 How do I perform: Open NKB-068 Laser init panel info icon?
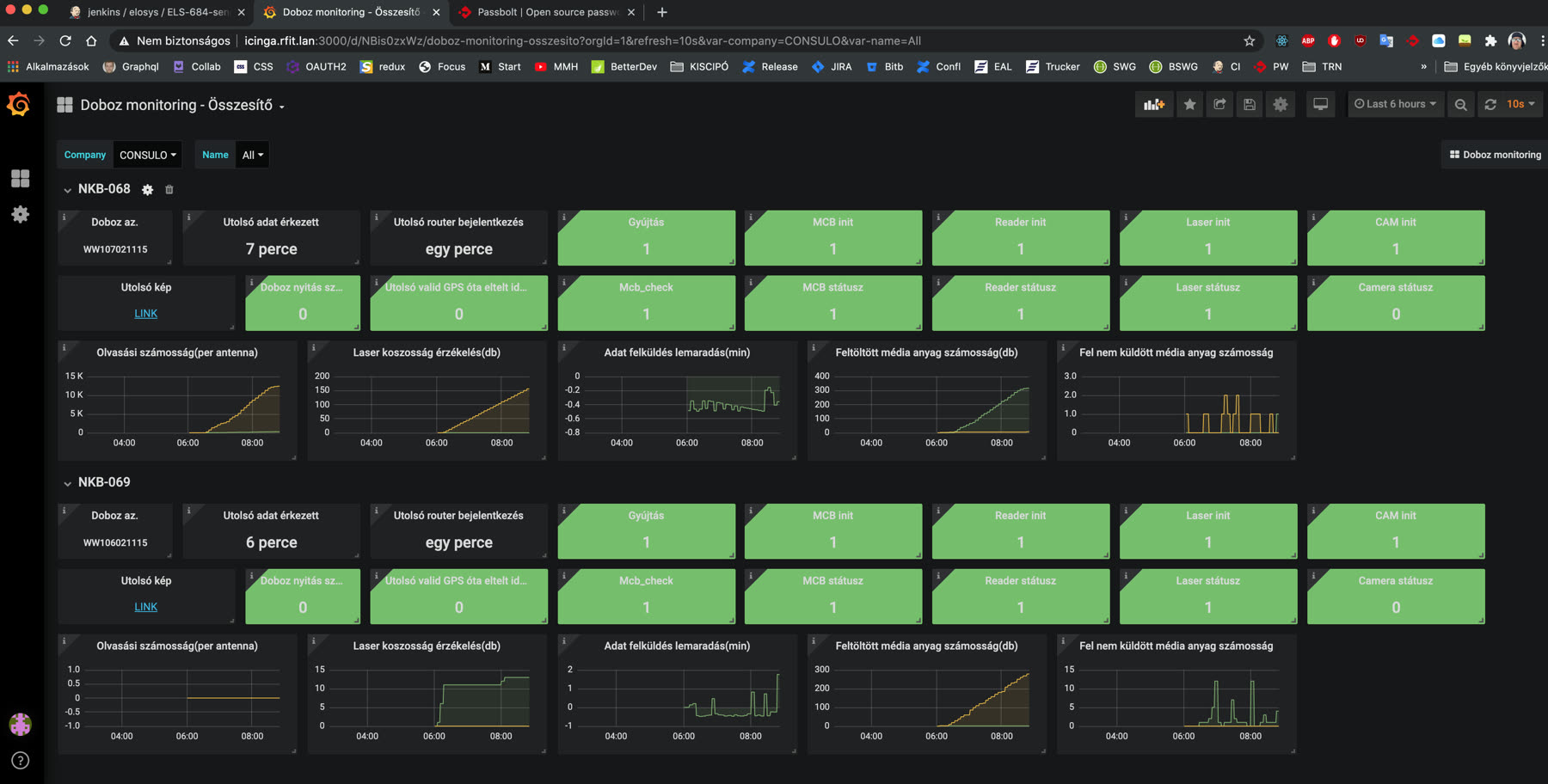point(1126,217)
